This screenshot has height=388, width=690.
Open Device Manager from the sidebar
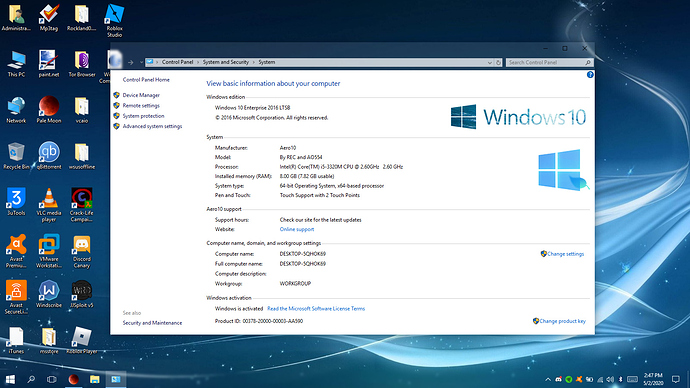pyautogui.click(x=141, y=95)
